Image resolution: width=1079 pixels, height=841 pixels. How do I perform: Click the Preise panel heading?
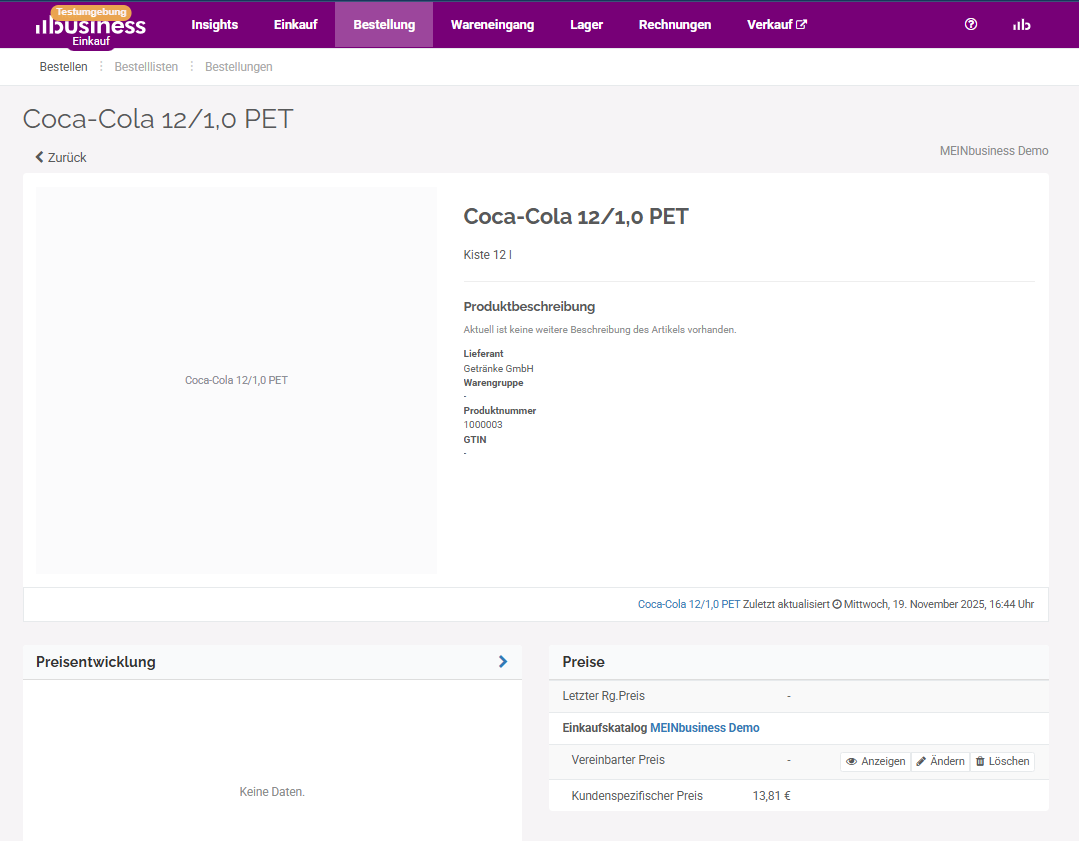click(x=584, y=662)
